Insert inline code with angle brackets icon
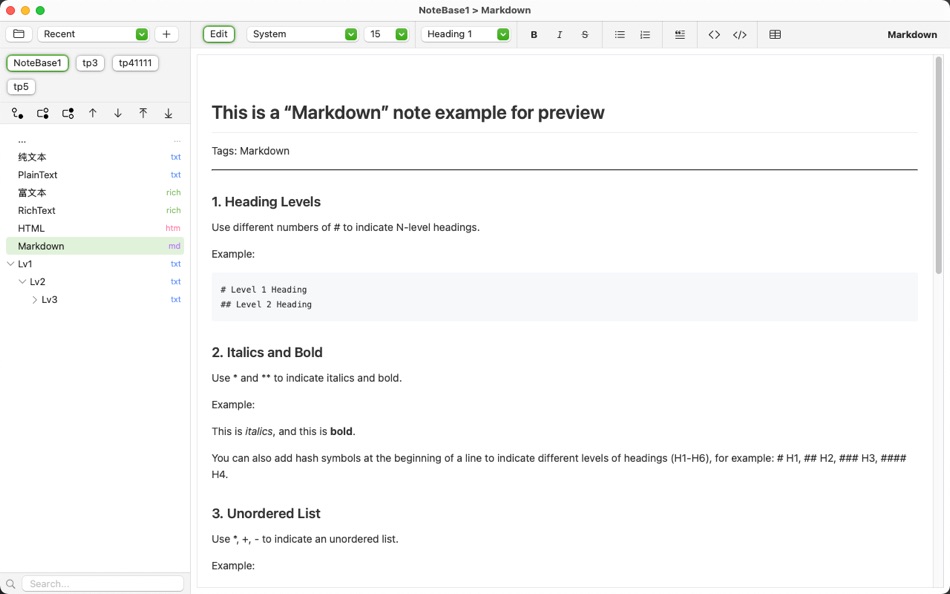 (x=714, y=35)
